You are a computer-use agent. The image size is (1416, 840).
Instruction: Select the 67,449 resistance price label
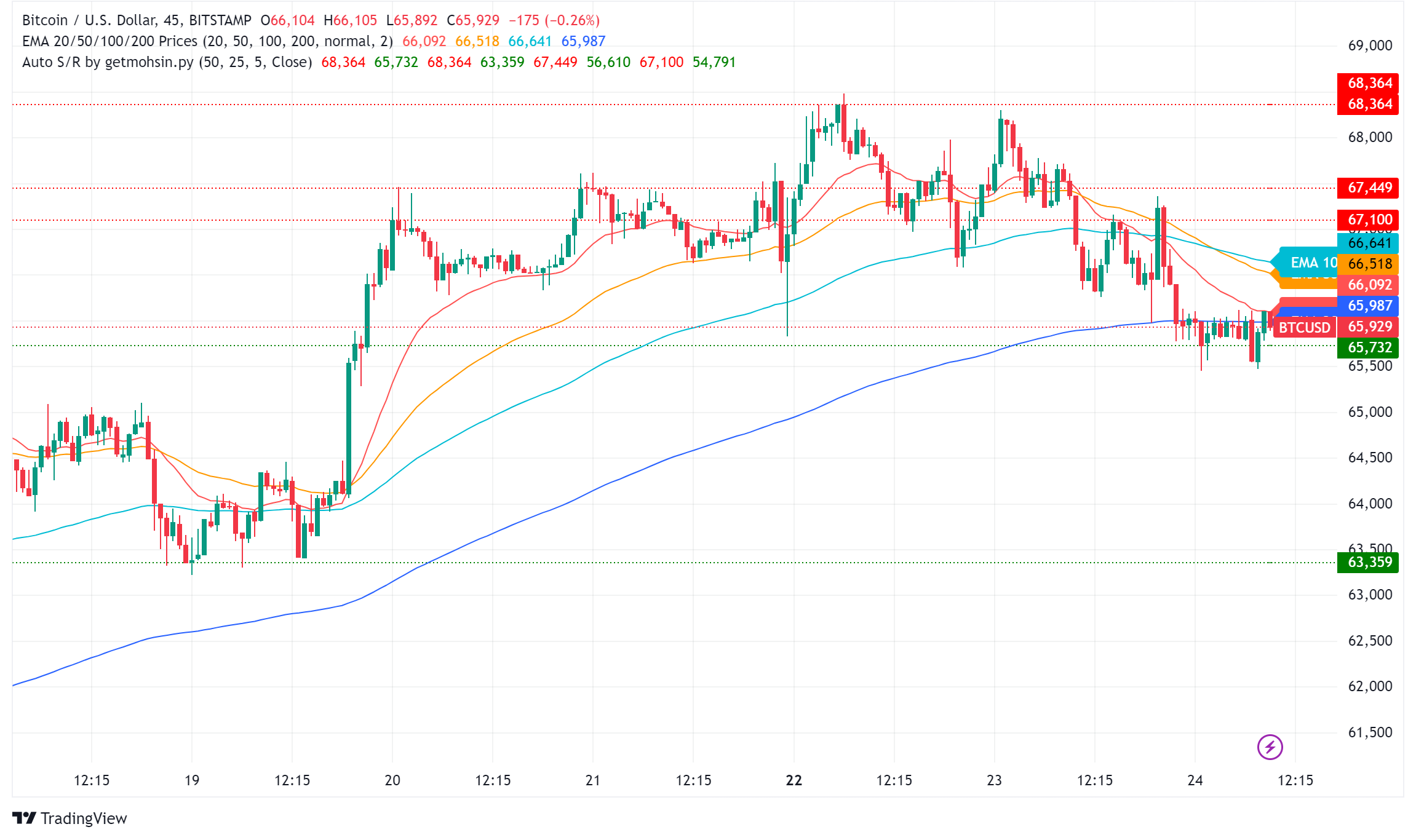[1368, 188]
